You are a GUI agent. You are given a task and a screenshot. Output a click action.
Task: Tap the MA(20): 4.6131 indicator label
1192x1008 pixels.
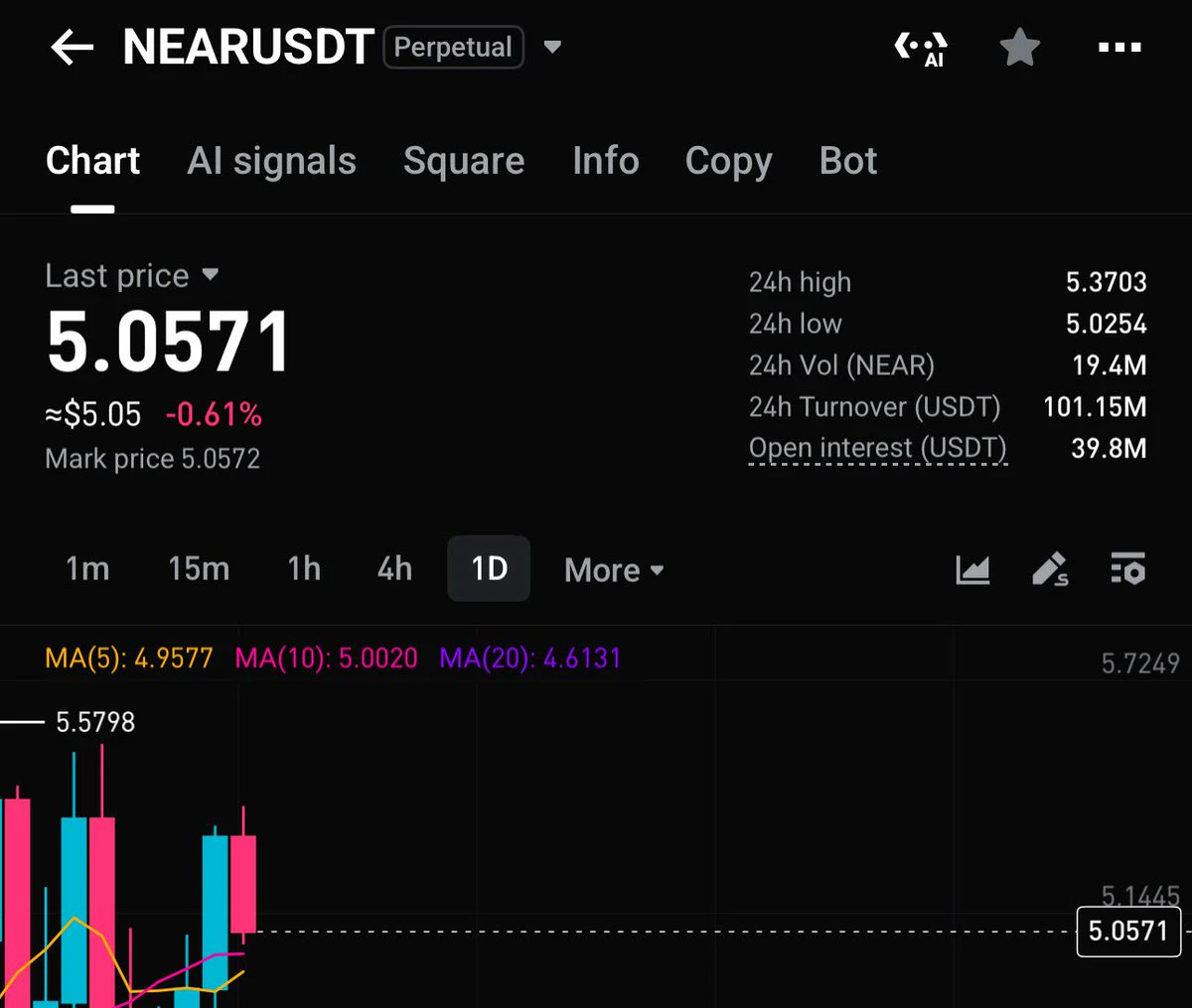530,658
